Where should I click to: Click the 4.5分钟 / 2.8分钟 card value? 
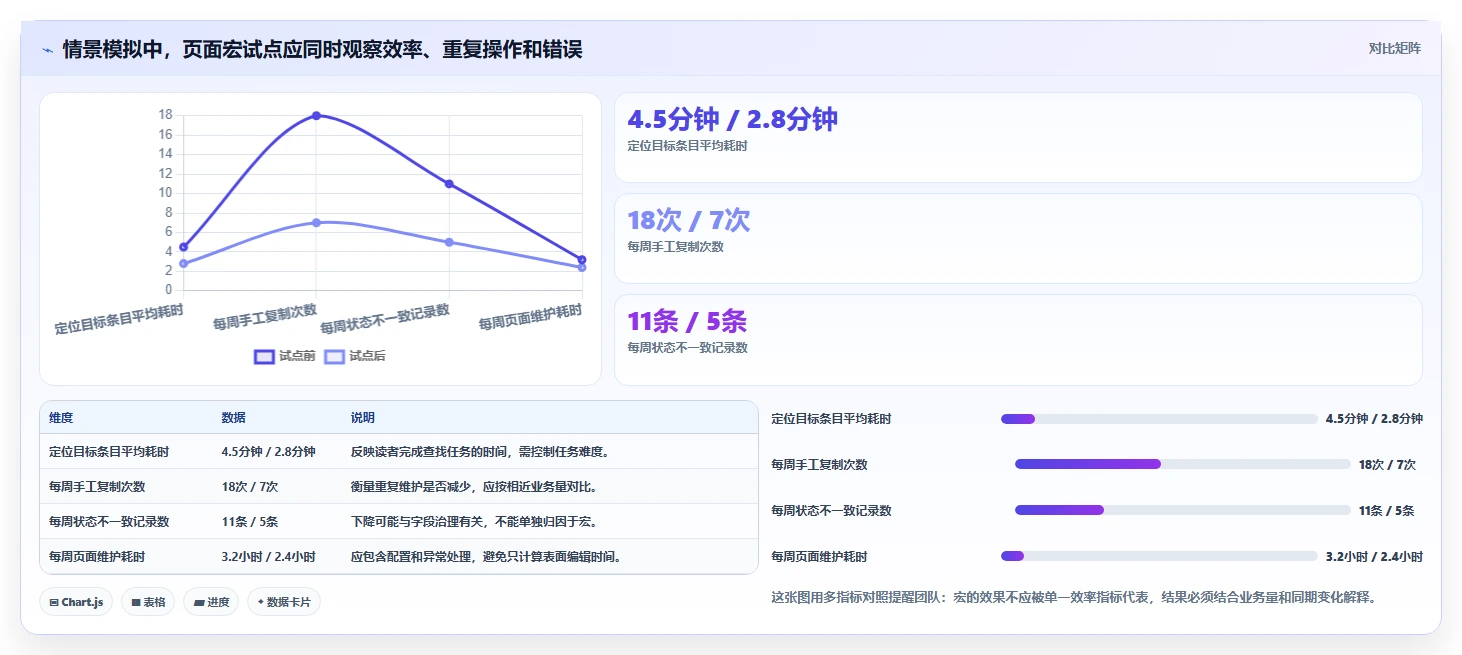pos(732,120)
